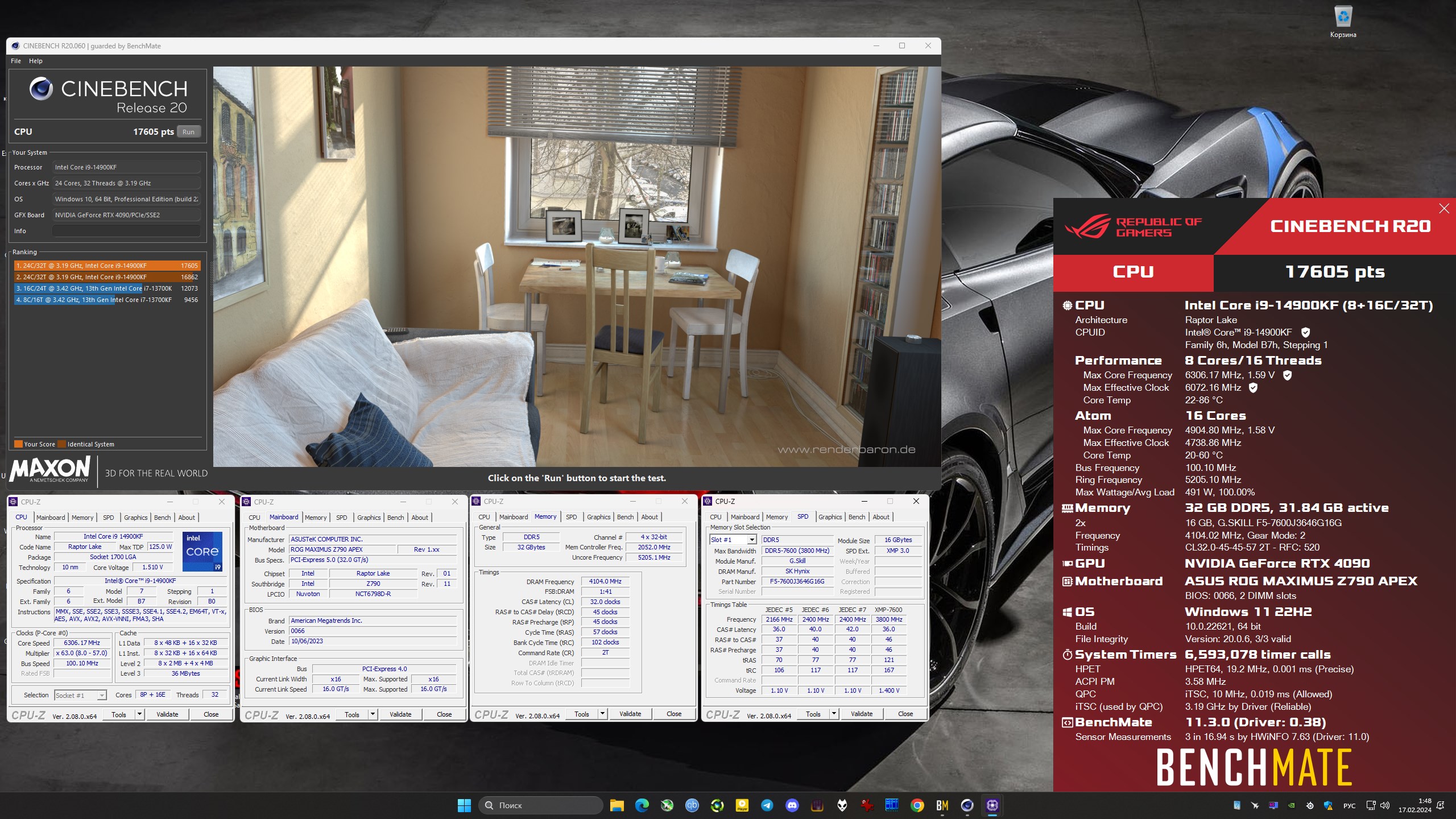Viewport: 1456px width, 819px height.
Task: Expand Tools arrow in CPU-Z processor window
Action: click(139, 714)
